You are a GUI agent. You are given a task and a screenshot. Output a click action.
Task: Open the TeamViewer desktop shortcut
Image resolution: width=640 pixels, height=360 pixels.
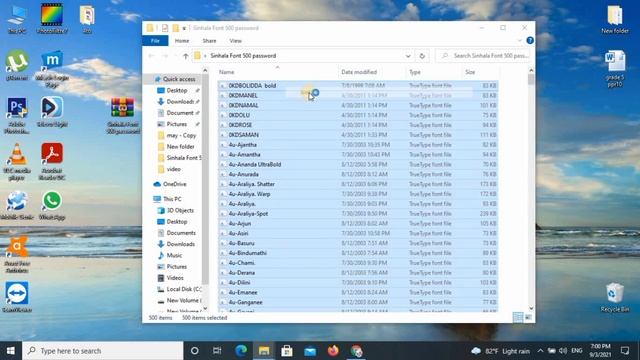pyautogui.click(x=17, y=297)
